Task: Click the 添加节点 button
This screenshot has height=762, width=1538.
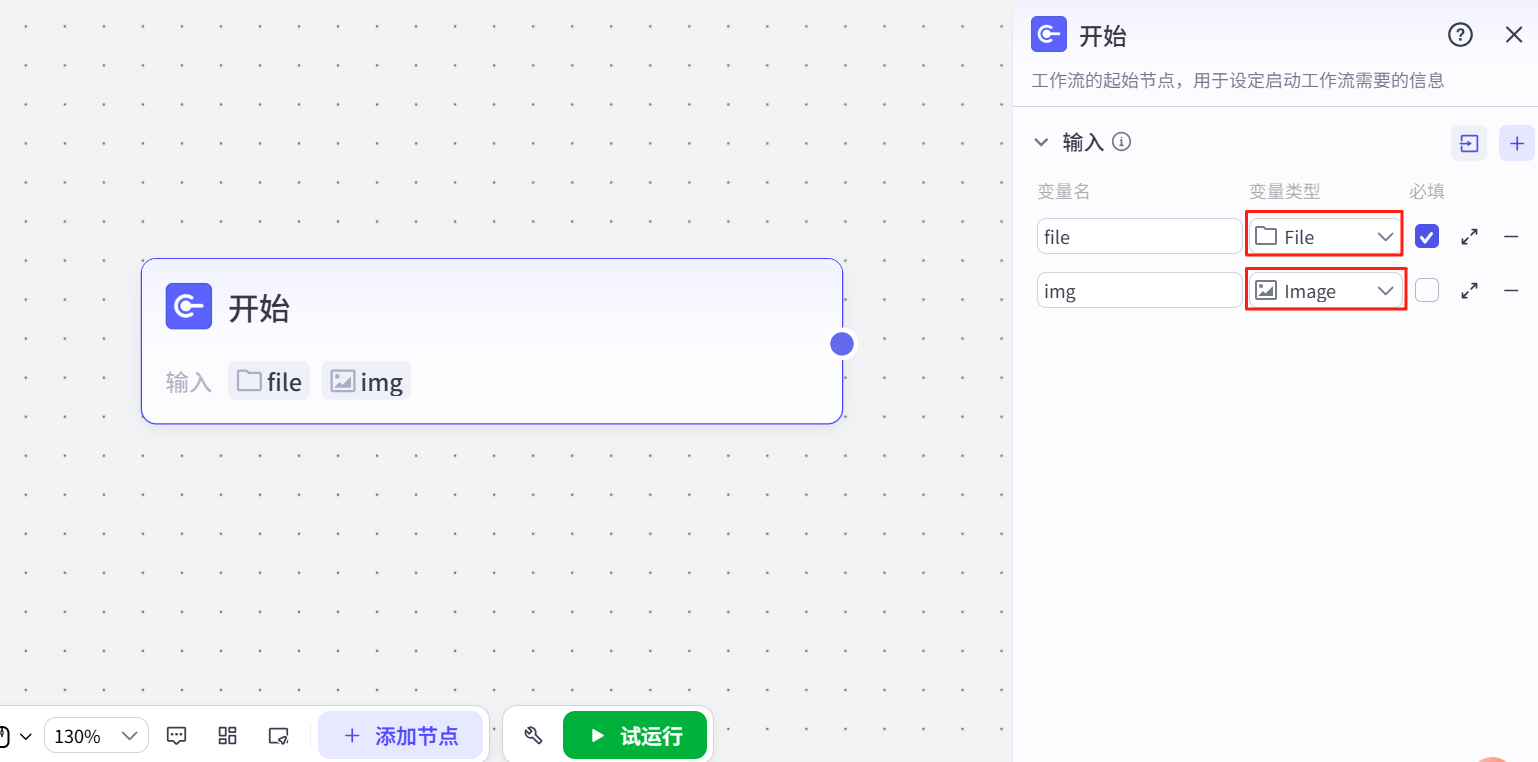Action: point(400,736)
